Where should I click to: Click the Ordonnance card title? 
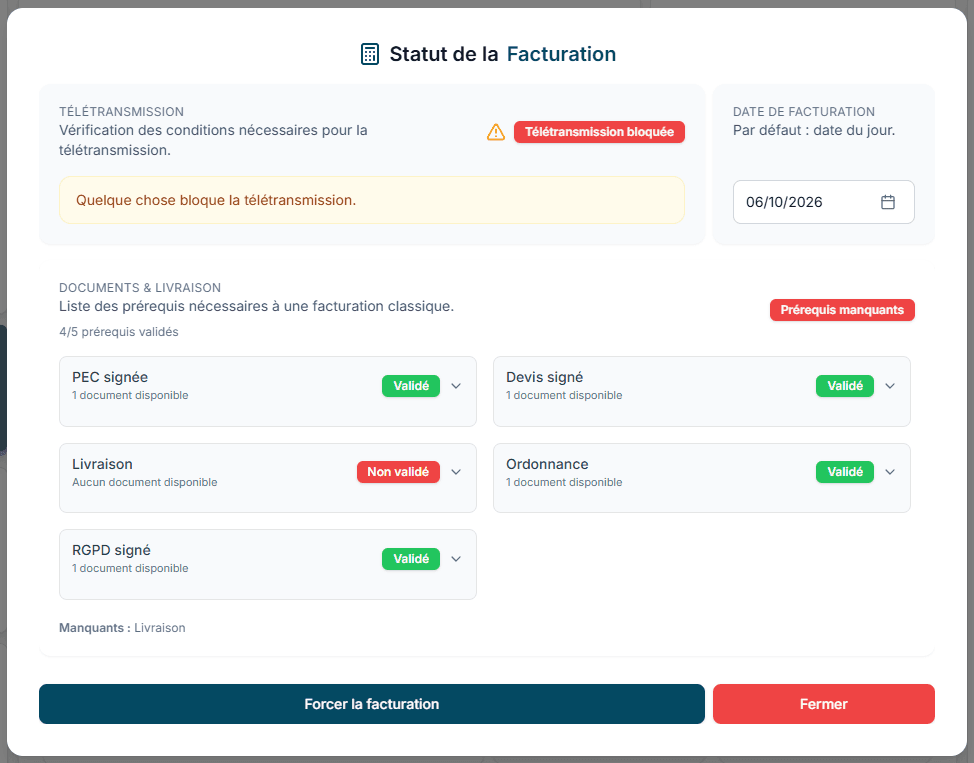pyautogui.click(x=547, y=464)
